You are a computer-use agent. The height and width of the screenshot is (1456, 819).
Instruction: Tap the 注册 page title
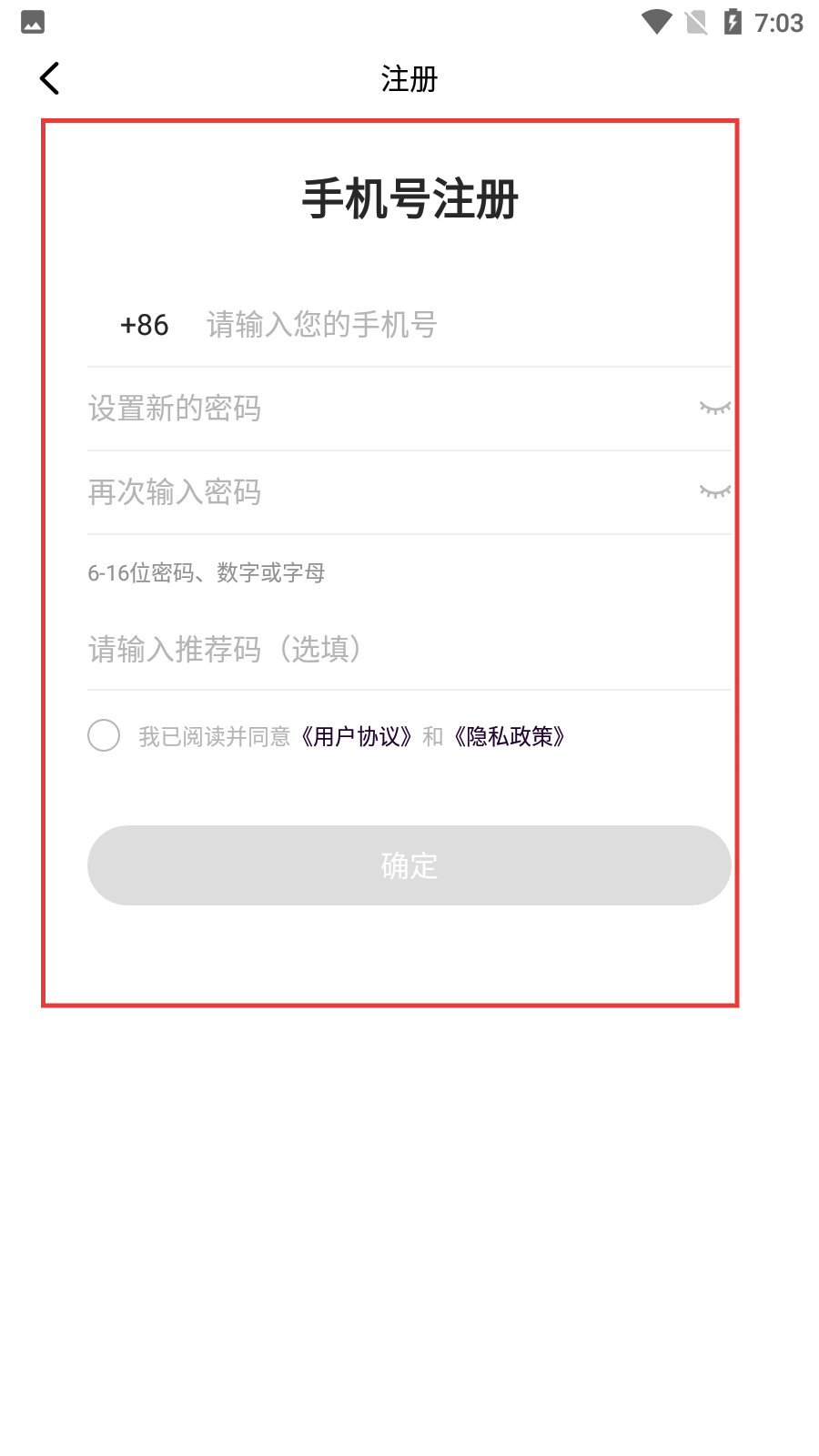(409, 79)
